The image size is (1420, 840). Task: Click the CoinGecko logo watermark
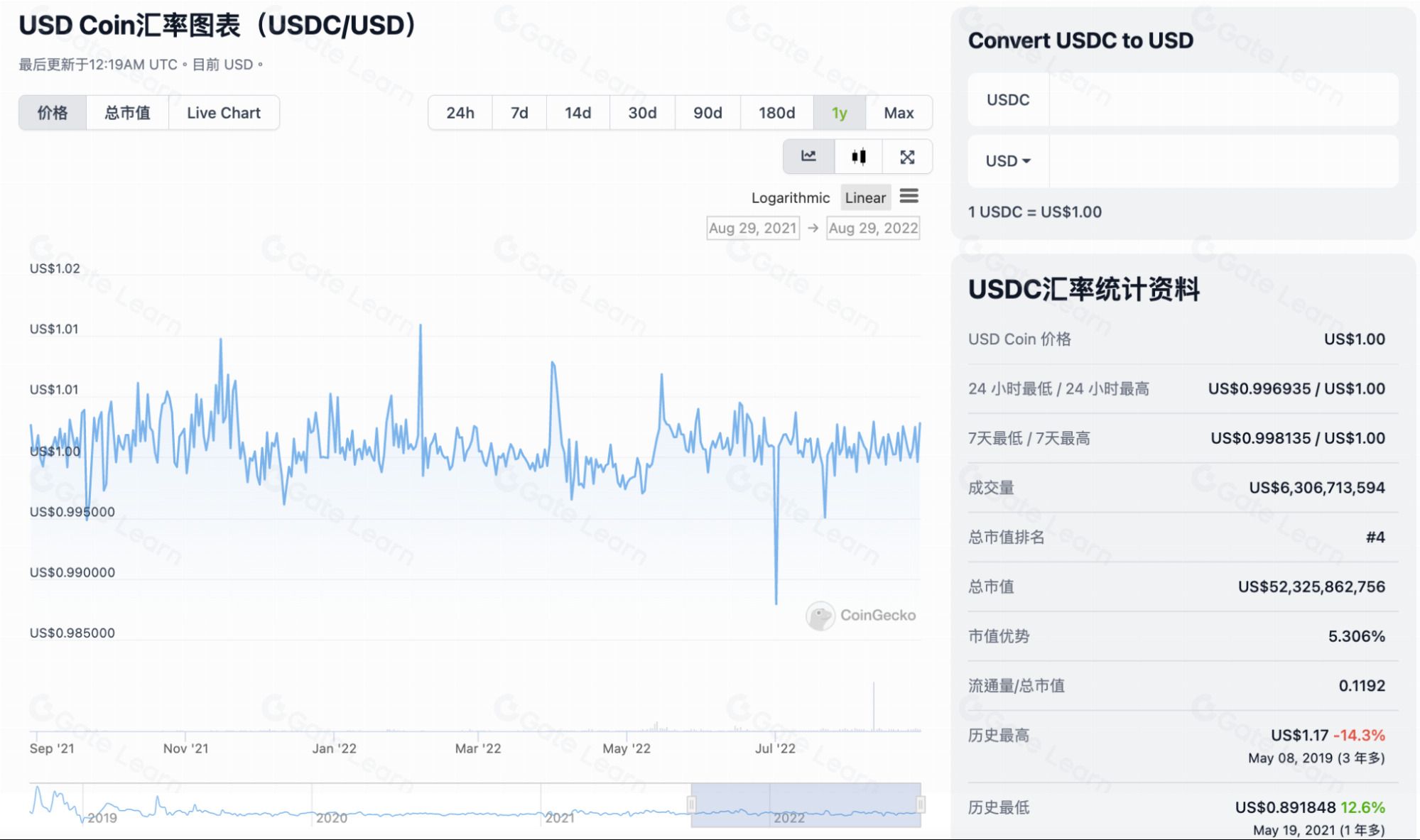pyautogui.click(x=861, y=616)
